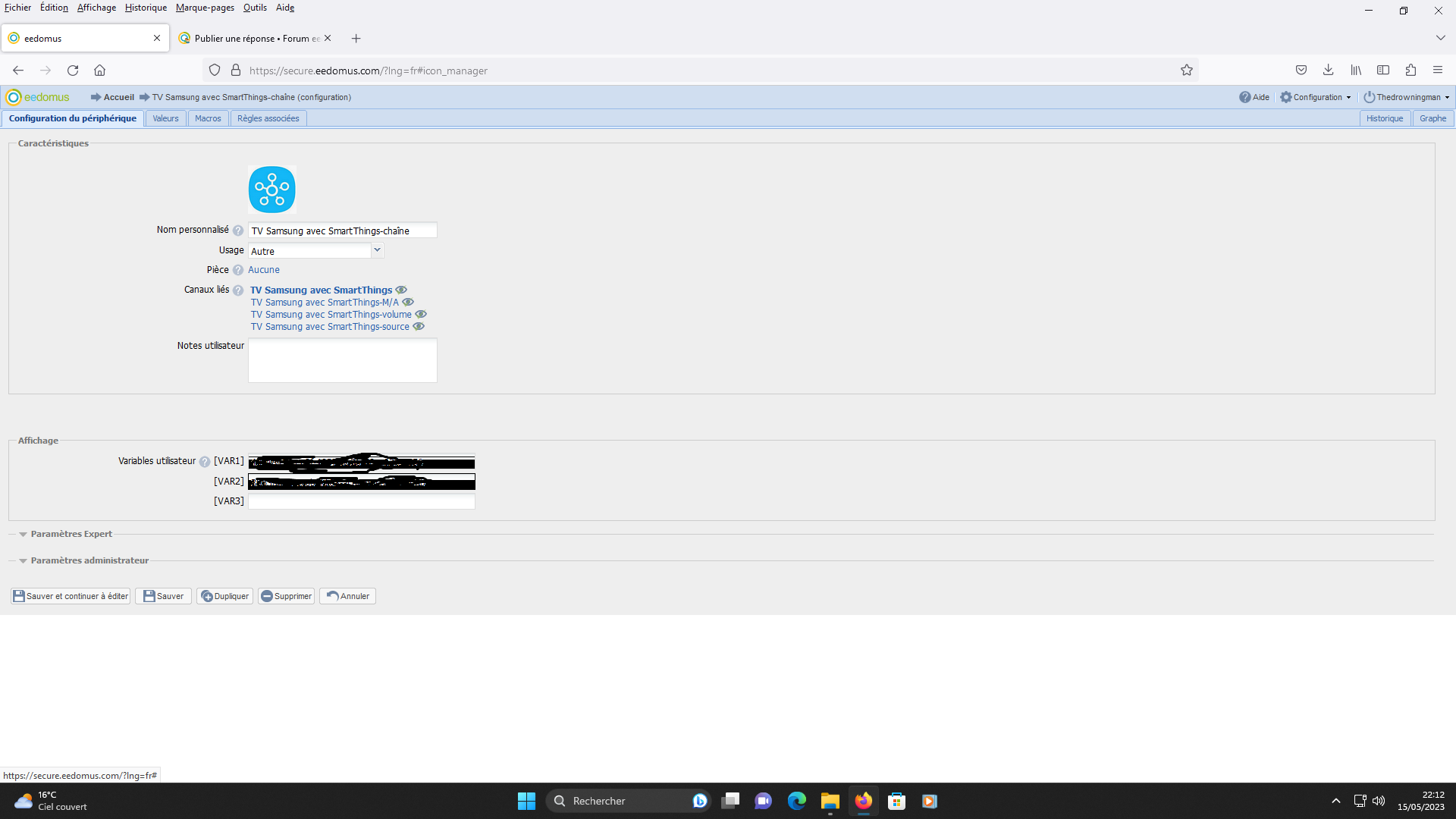1456x819 pixels.
Task: Click the VAR1 input field
Action: [x=362, y=461]
